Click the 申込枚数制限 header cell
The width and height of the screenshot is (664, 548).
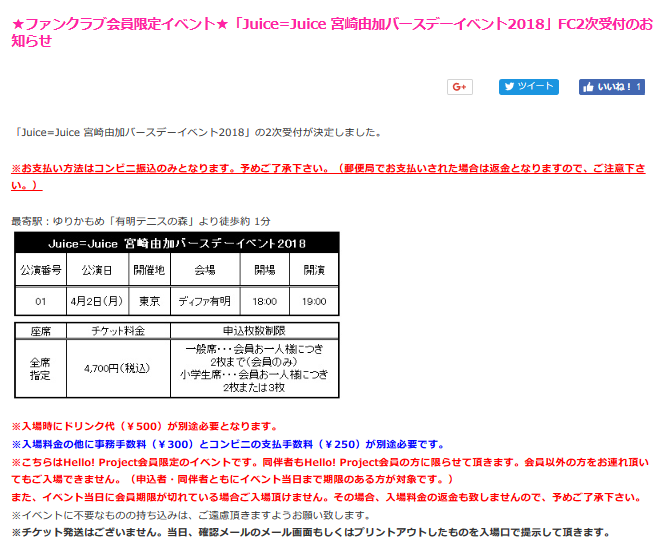click(x=254, y=330)
